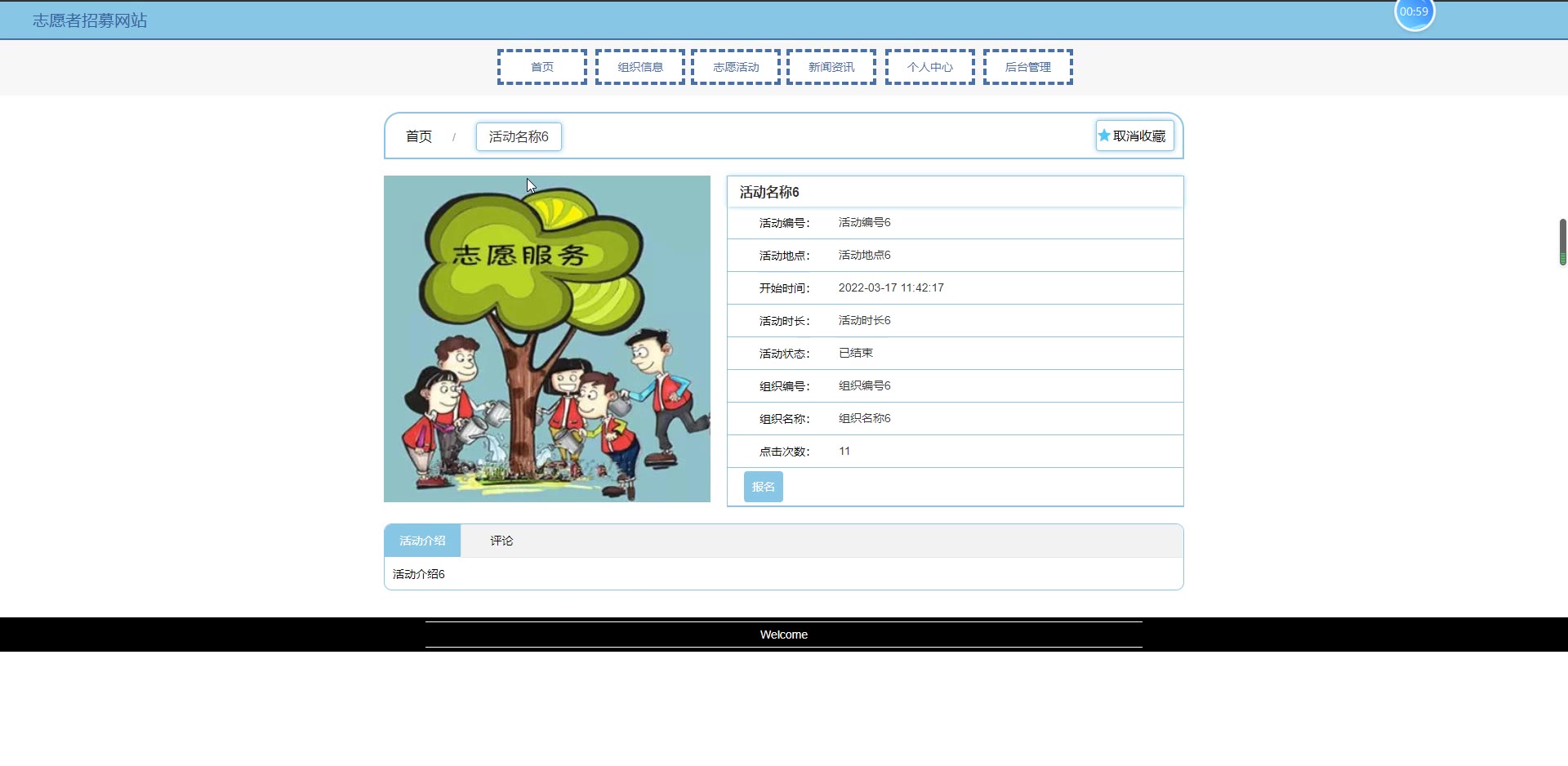Click the 活动名称6 breadcrumb item

[x=519, y=136]
